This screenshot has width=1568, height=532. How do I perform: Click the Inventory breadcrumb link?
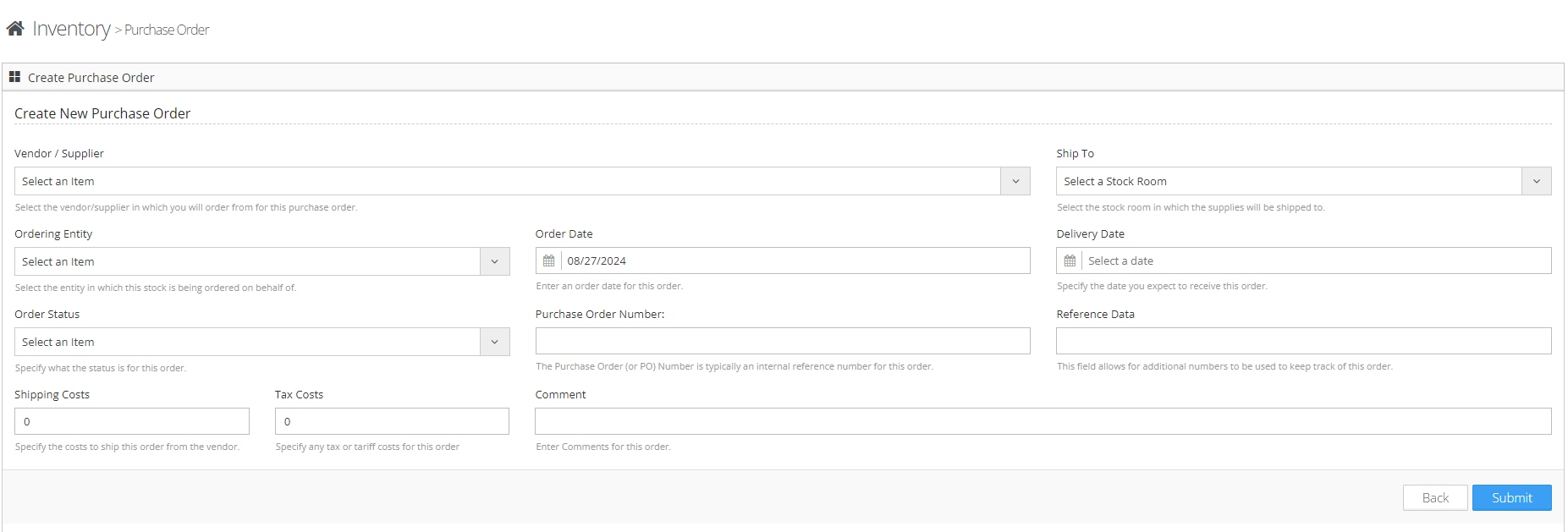pos(71,29)
